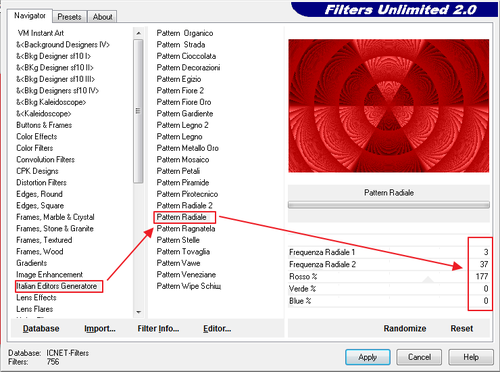
Task: Choose Pattern Decorazioni filter
Action: (188, 68)
